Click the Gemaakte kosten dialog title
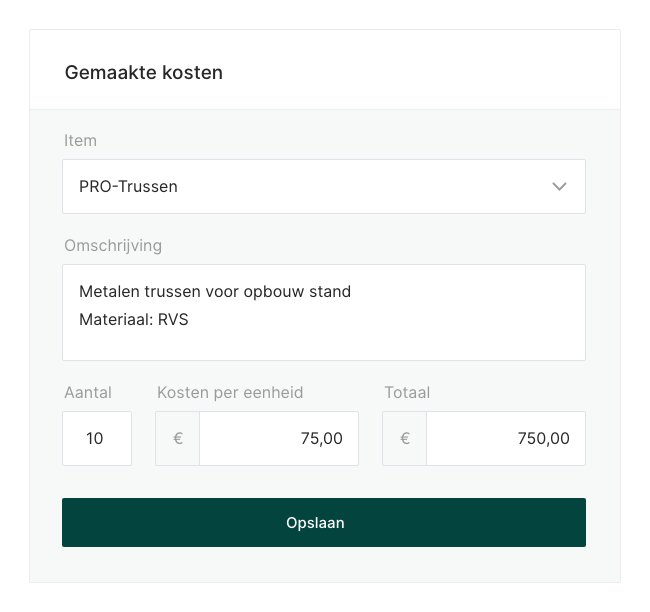Screen dimensions: 650x612 click(144, 73)
